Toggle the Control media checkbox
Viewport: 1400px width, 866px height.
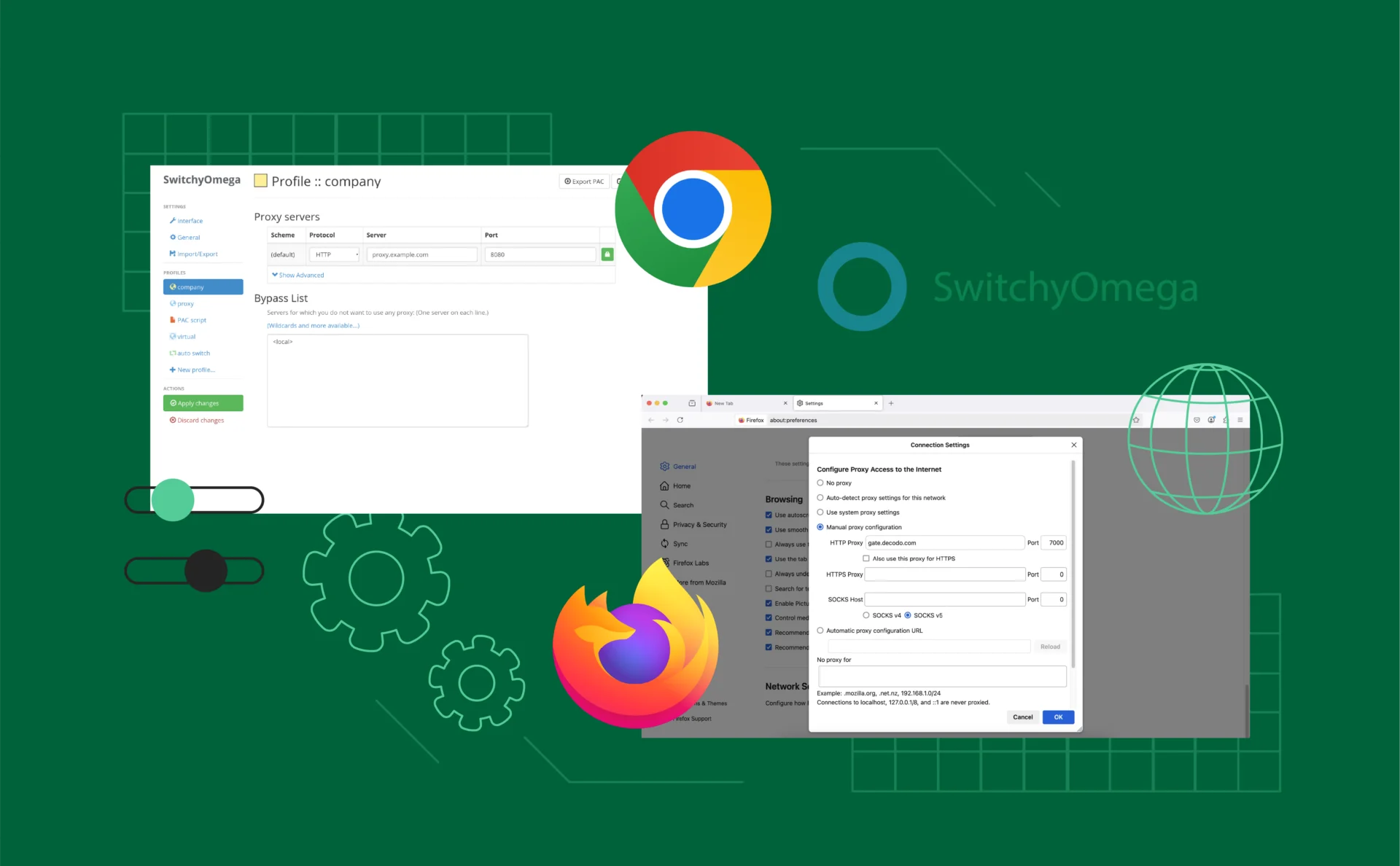(769, 617)
